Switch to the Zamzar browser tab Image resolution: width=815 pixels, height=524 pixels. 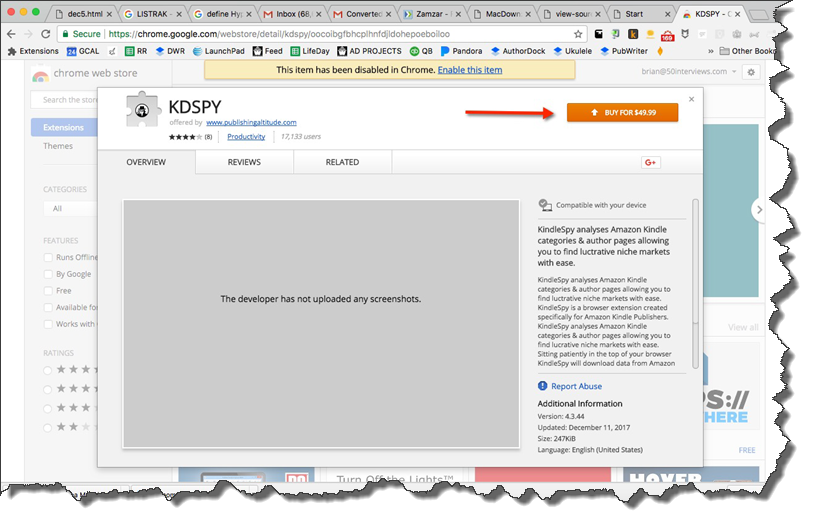click(431, 14)
